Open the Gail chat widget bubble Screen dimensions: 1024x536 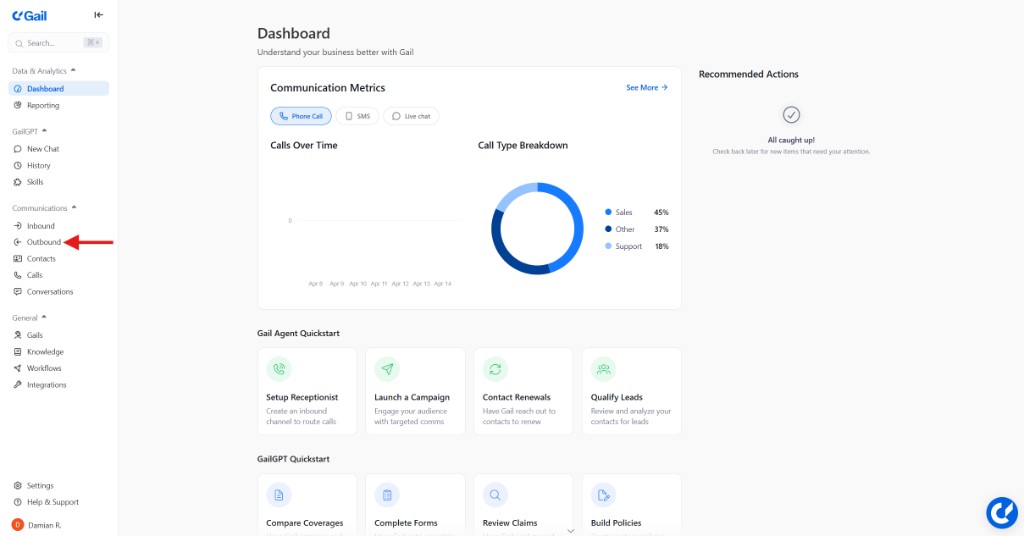point(1001,512)
